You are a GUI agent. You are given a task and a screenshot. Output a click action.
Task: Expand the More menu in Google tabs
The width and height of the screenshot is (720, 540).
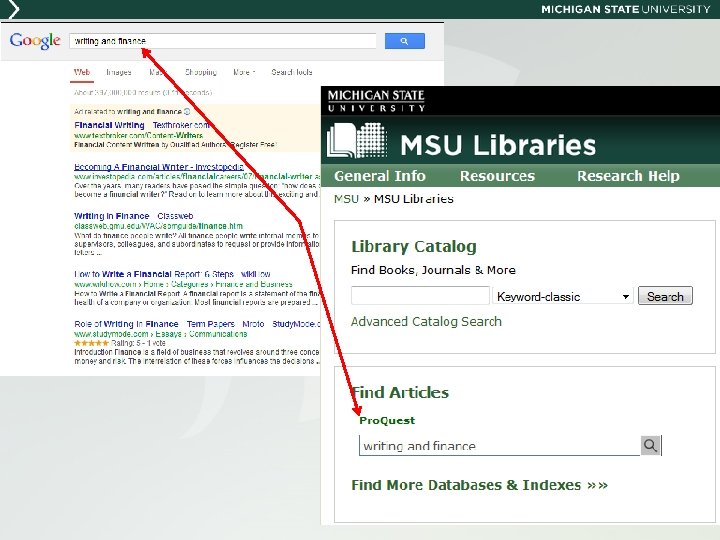click(244, 72)
